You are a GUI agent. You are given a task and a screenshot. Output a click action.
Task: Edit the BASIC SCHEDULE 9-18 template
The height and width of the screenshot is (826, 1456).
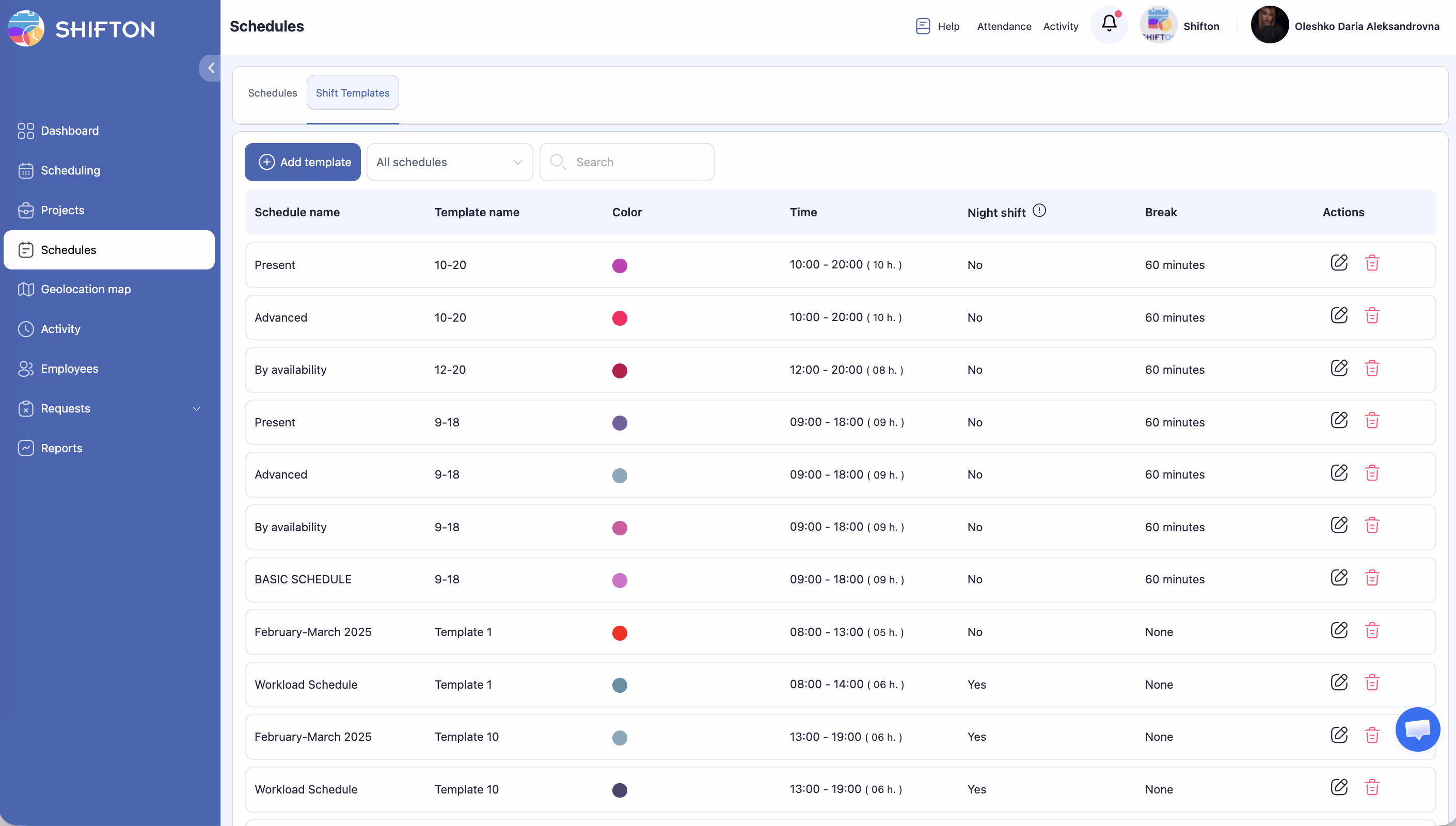pyautogui.click(x=1339, y=578)
